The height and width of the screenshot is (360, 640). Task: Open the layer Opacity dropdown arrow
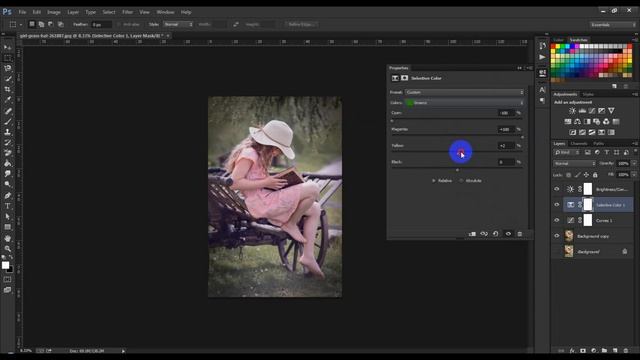click(x=634, y=163)
